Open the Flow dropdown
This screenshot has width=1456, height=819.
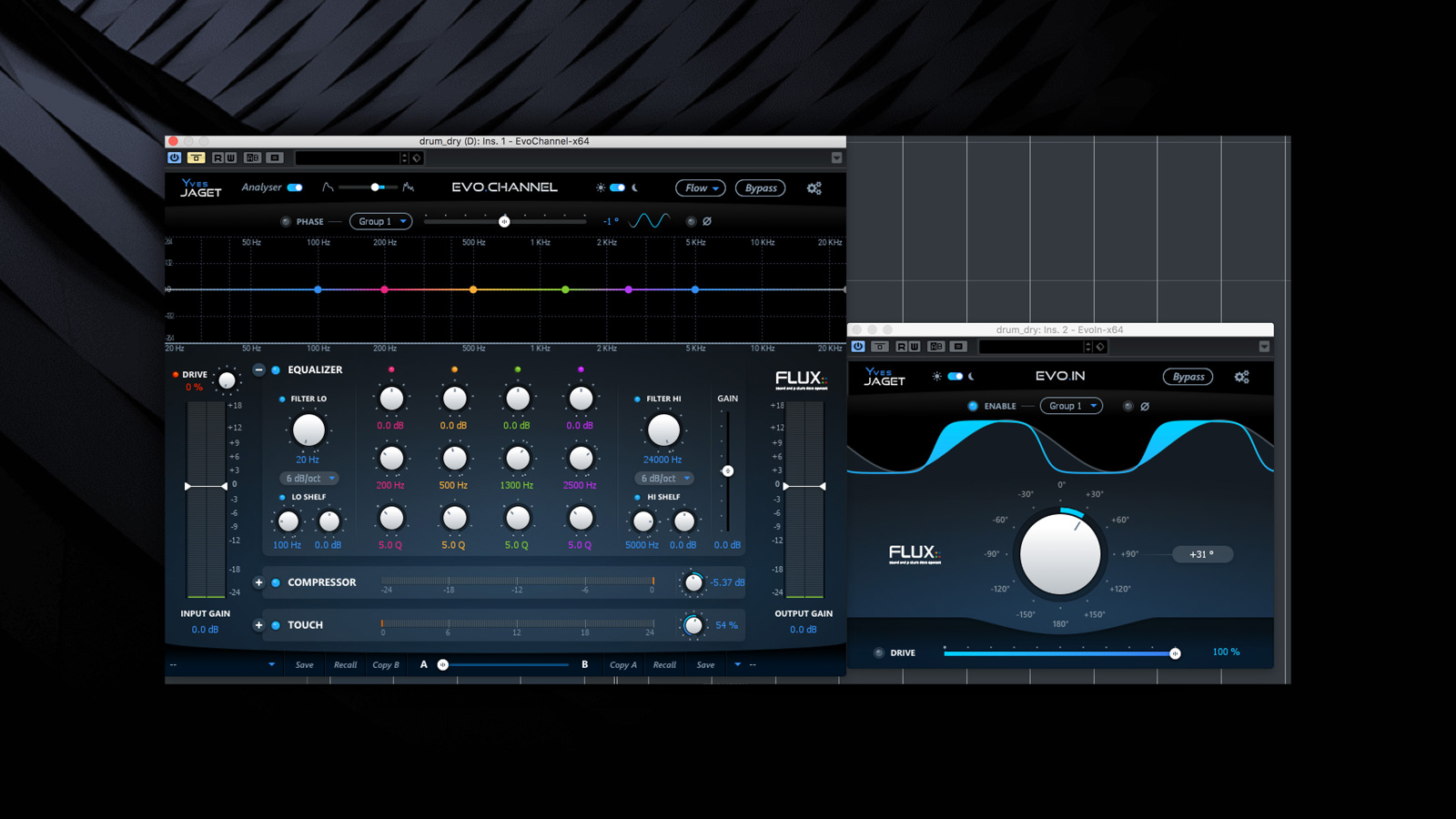pyautogui.click(x=701, y=188)
